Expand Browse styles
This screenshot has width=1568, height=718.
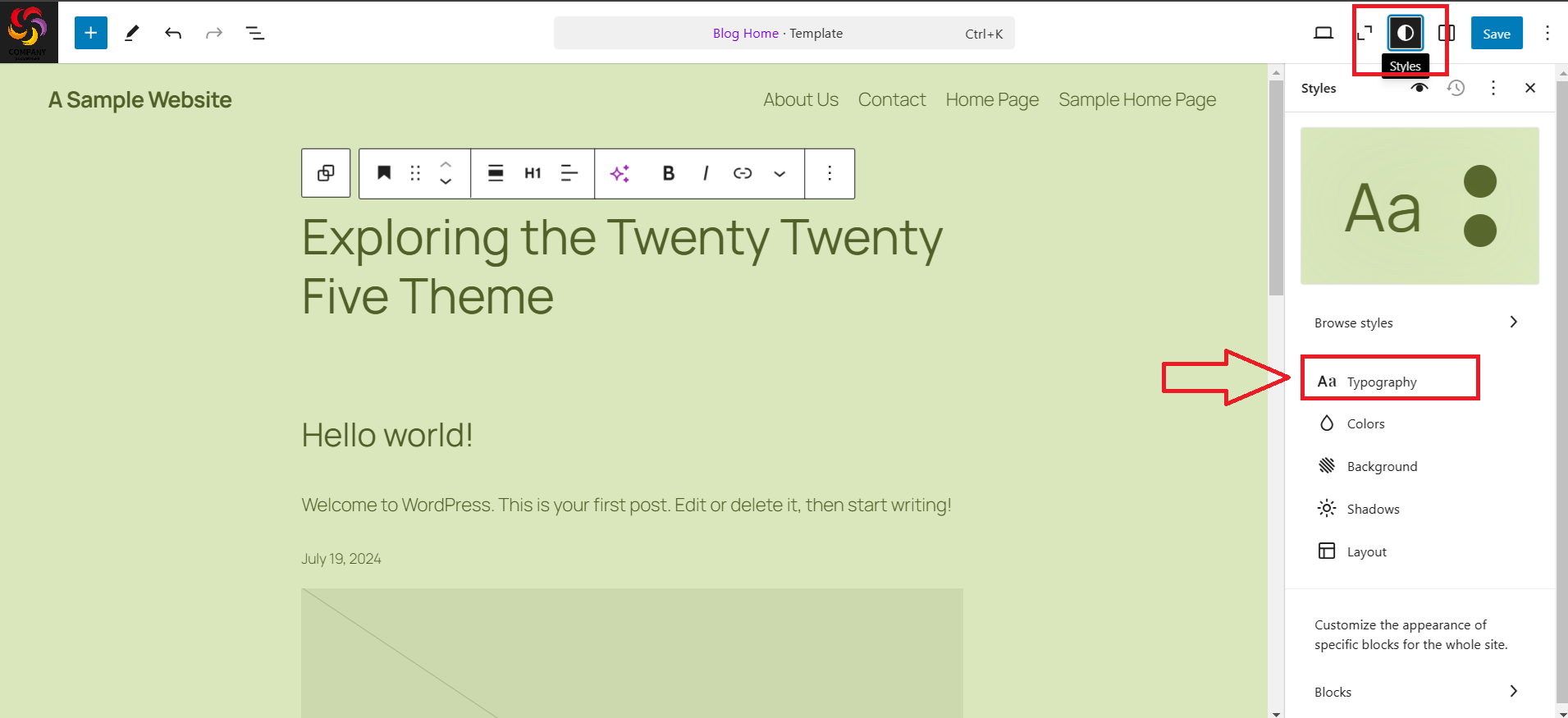pyautogui.click(x=1419, y=322)
